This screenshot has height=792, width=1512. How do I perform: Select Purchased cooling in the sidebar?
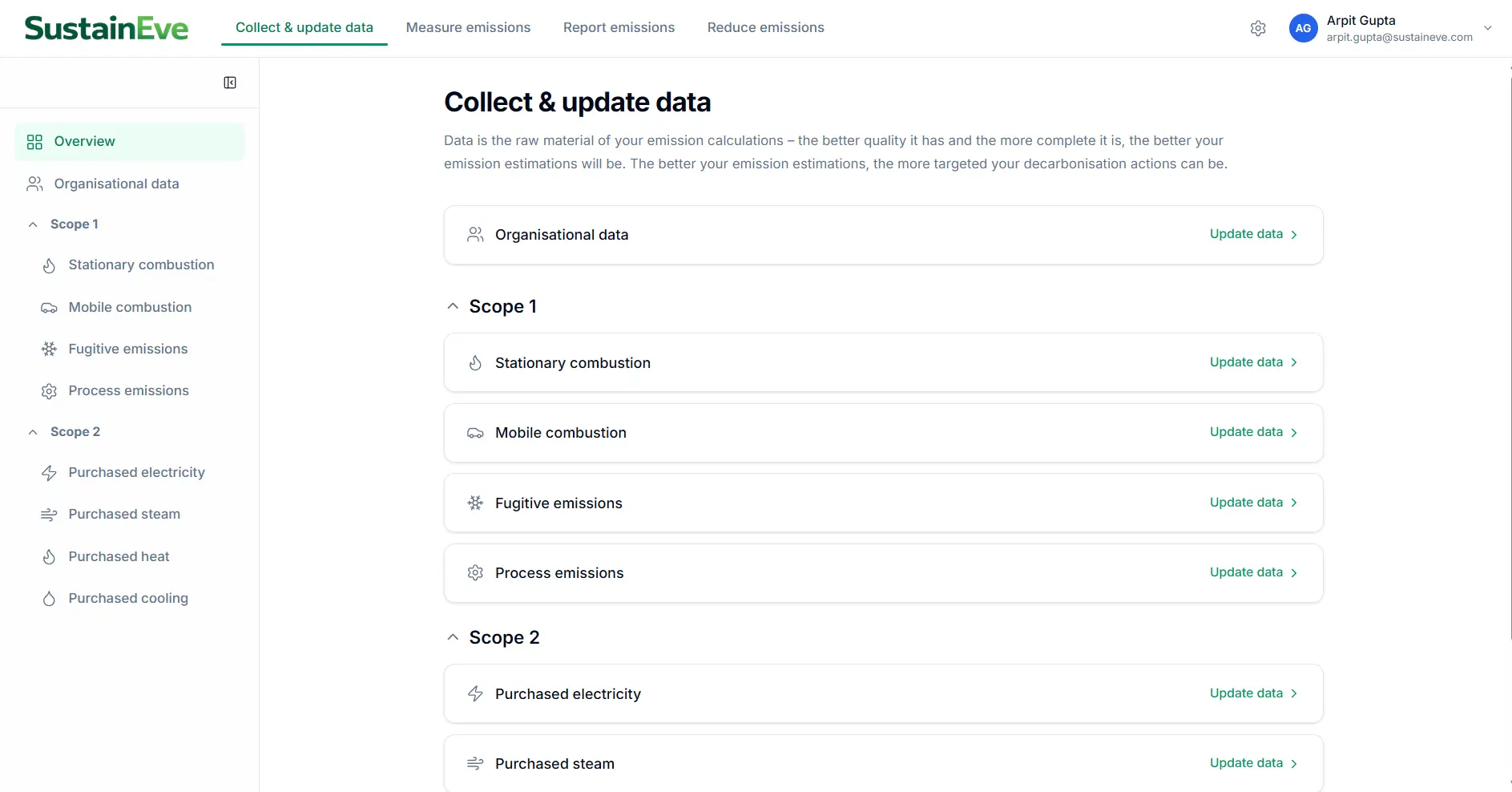click(127, 598)
